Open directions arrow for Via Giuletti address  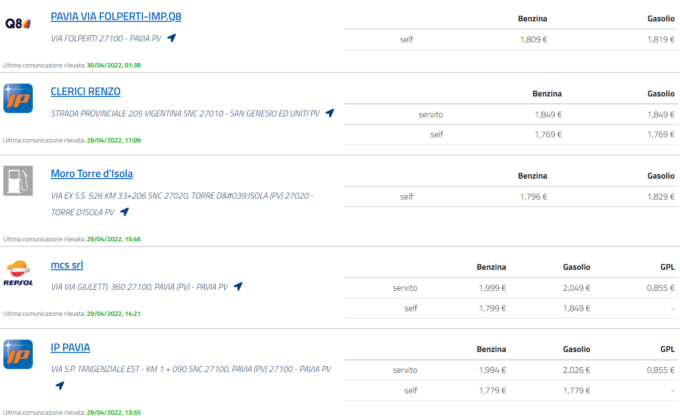[238, 287]
